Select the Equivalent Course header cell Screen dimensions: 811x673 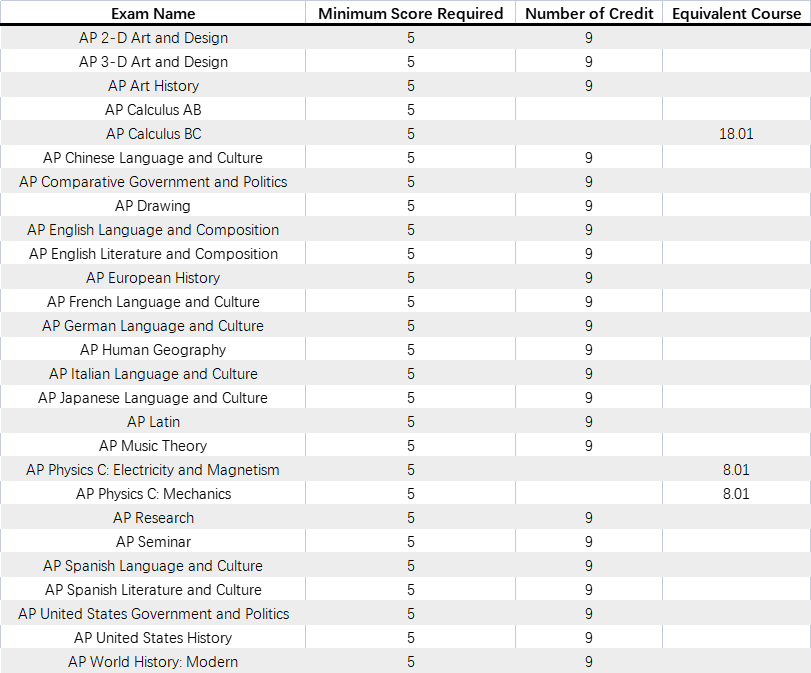coord(736,13)
